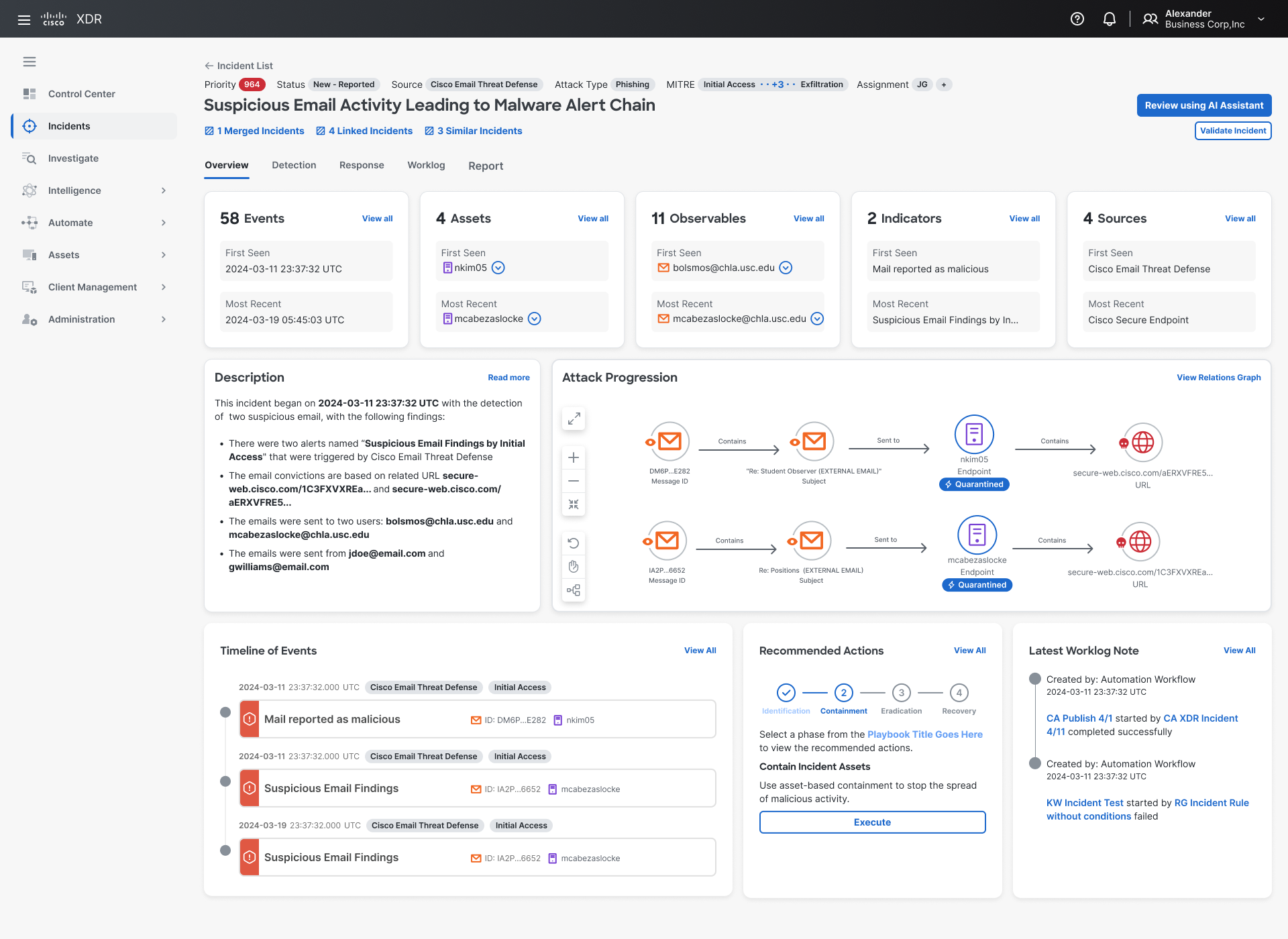Select secure-web.cisco.com/1C3FXVXREa URL node
Viewport: 1288px width, 939px height.
(x=1140, y=541)
